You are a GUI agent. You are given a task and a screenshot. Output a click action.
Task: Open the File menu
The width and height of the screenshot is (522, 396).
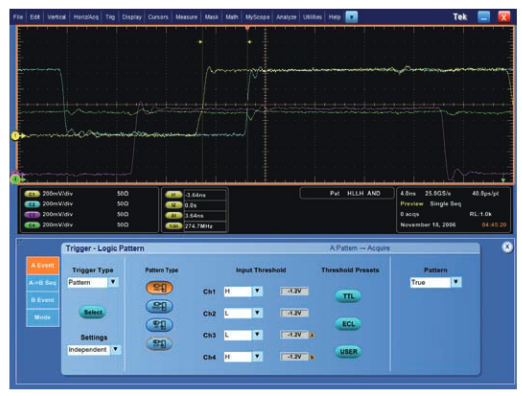[x=18, y=17]
